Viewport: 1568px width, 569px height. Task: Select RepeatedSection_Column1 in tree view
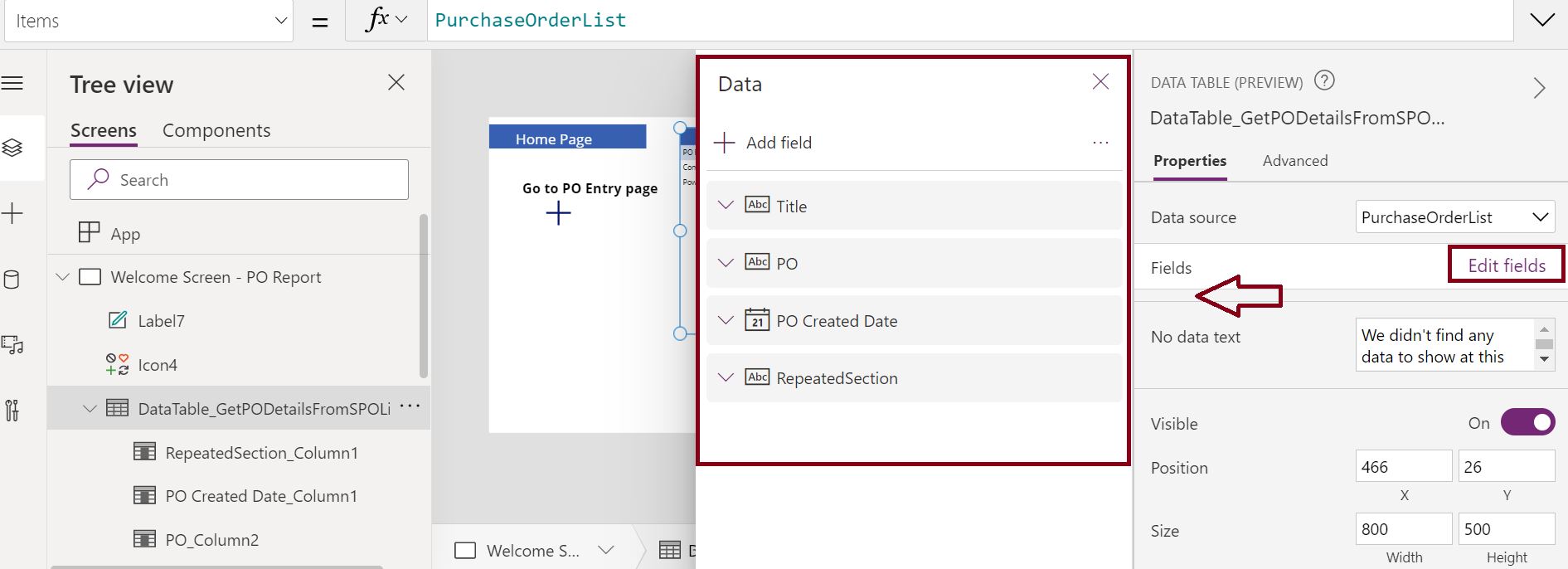coord(261,453)
